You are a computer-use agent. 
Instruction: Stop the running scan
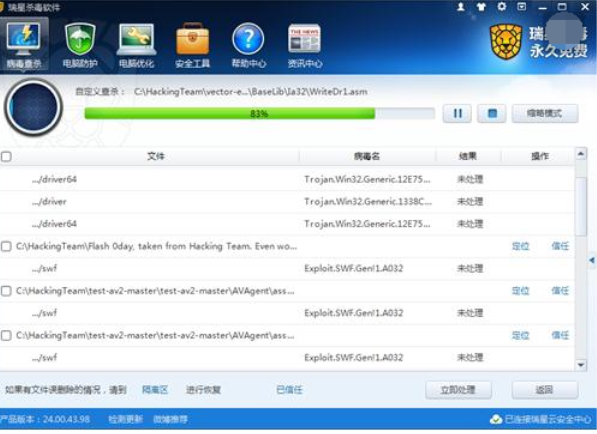point(492,113)
